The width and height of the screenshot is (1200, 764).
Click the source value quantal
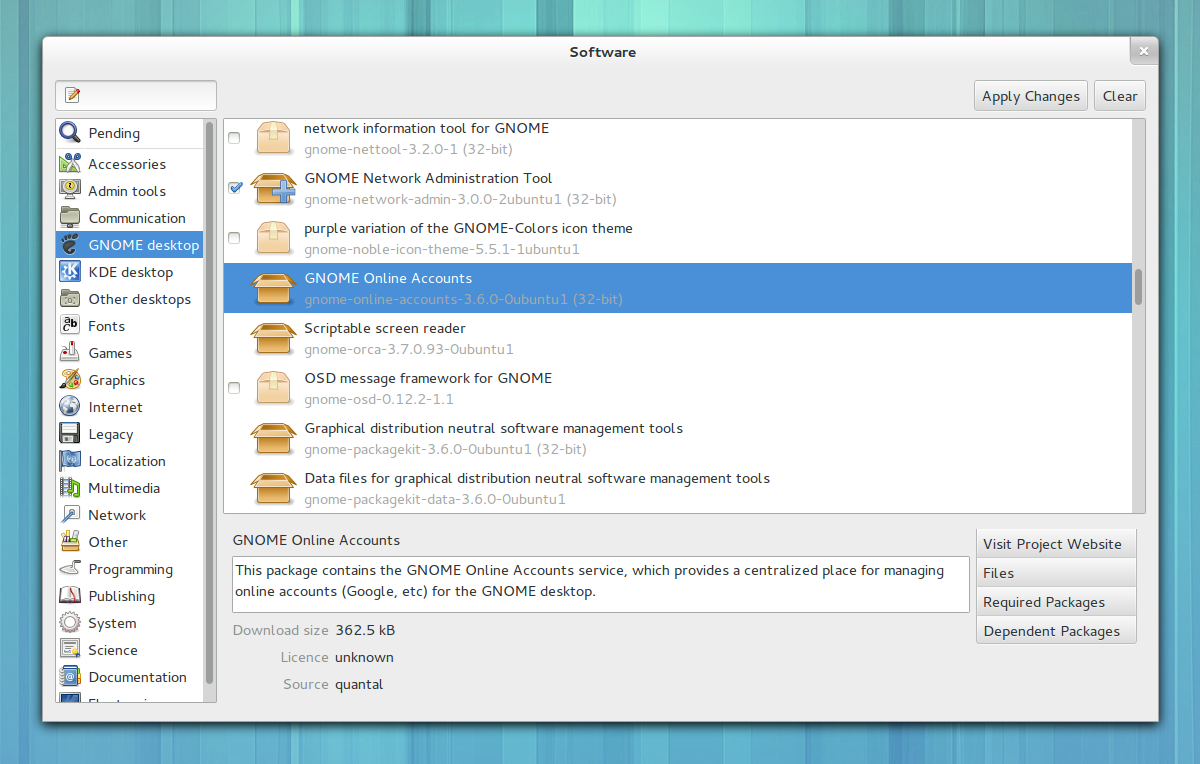359,684
